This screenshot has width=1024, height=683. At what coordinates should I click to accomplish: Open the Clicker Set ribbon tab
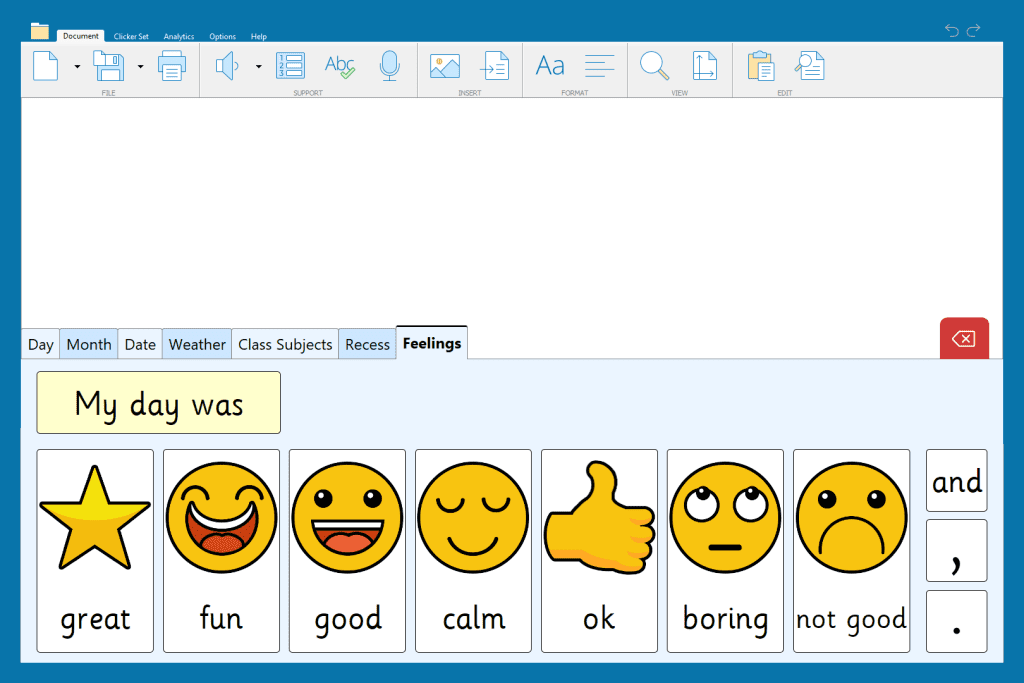point(131,37)
